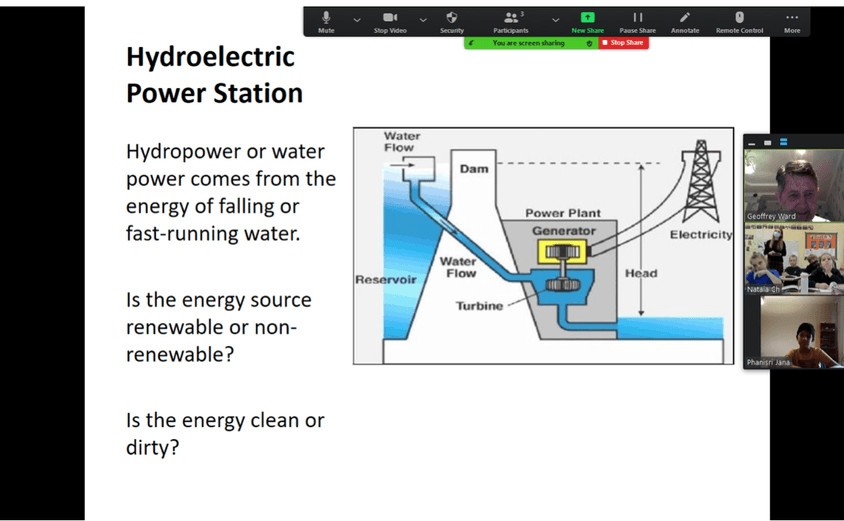The image size is (844, 521).
Task: Click the Stop Video camera icon
Action: pyautogui.click(x=390, y=20)
